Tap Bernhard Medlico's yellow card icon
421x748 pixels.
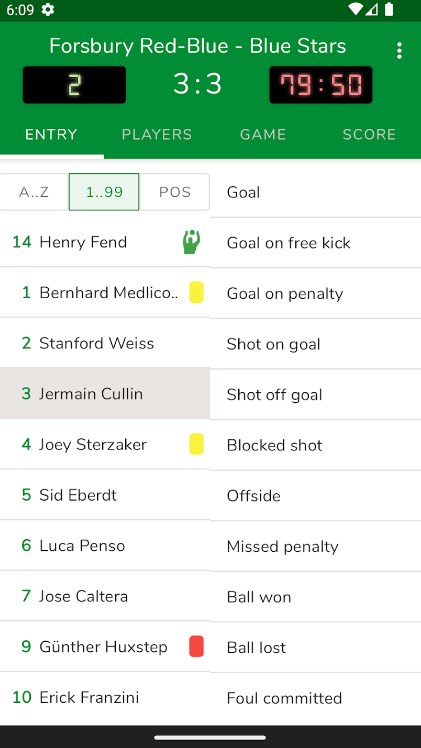196,292
